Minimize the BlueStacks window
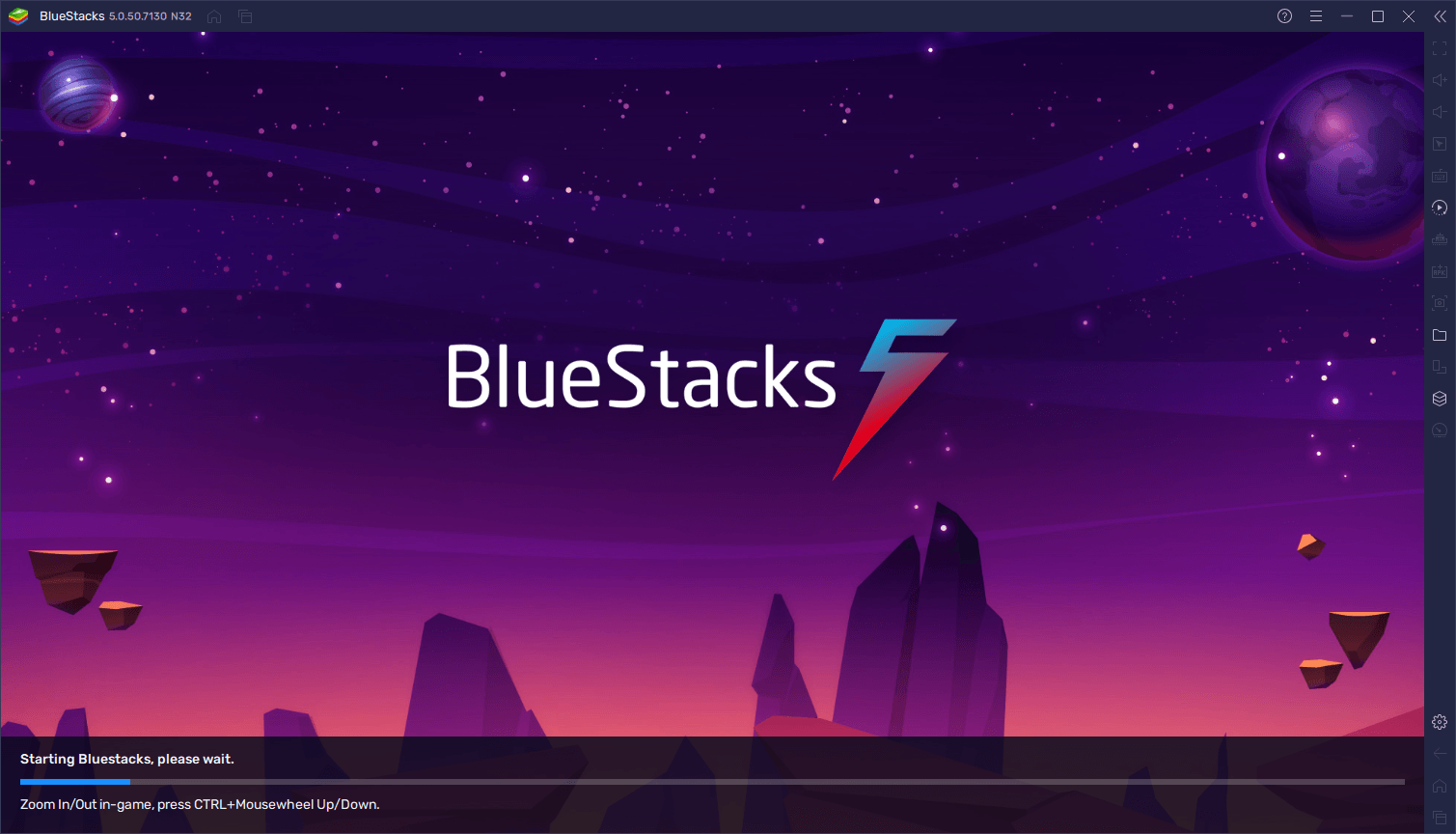Viewport: 1456px width, 834px height. click(1346, 16)
